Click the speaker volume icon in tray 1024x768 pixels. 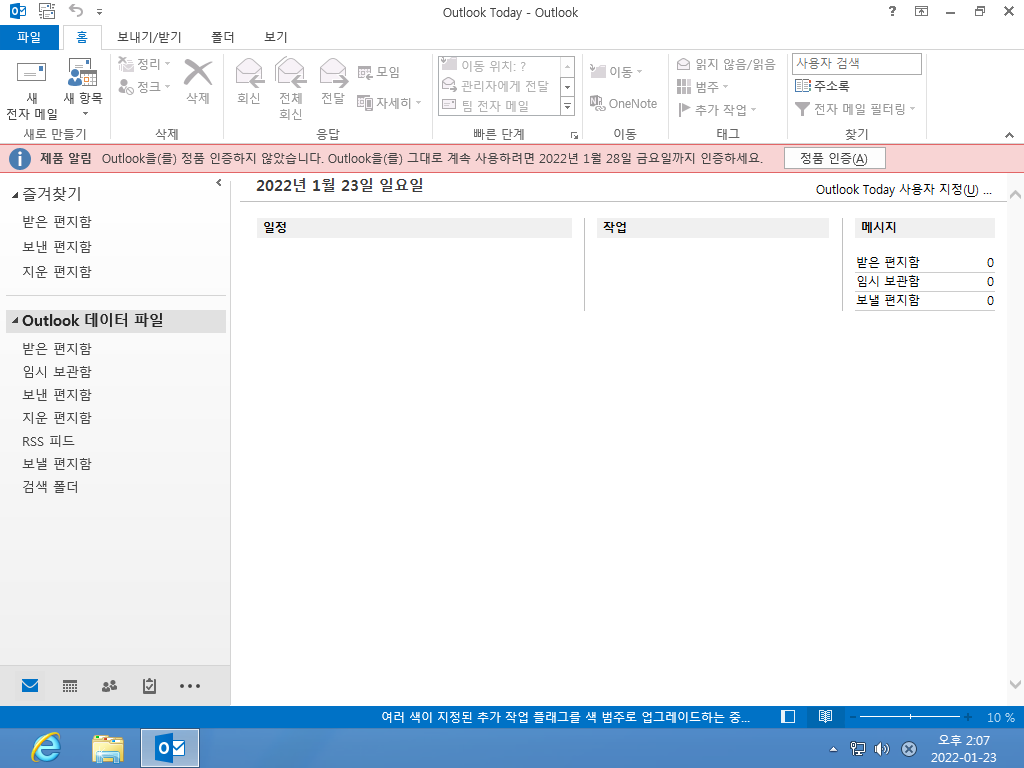(882, 749)
